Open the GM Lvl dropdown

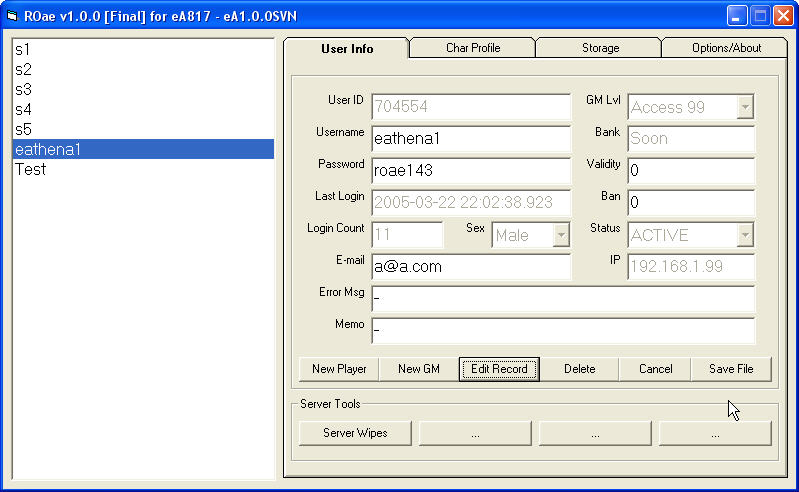pos(745,107)
